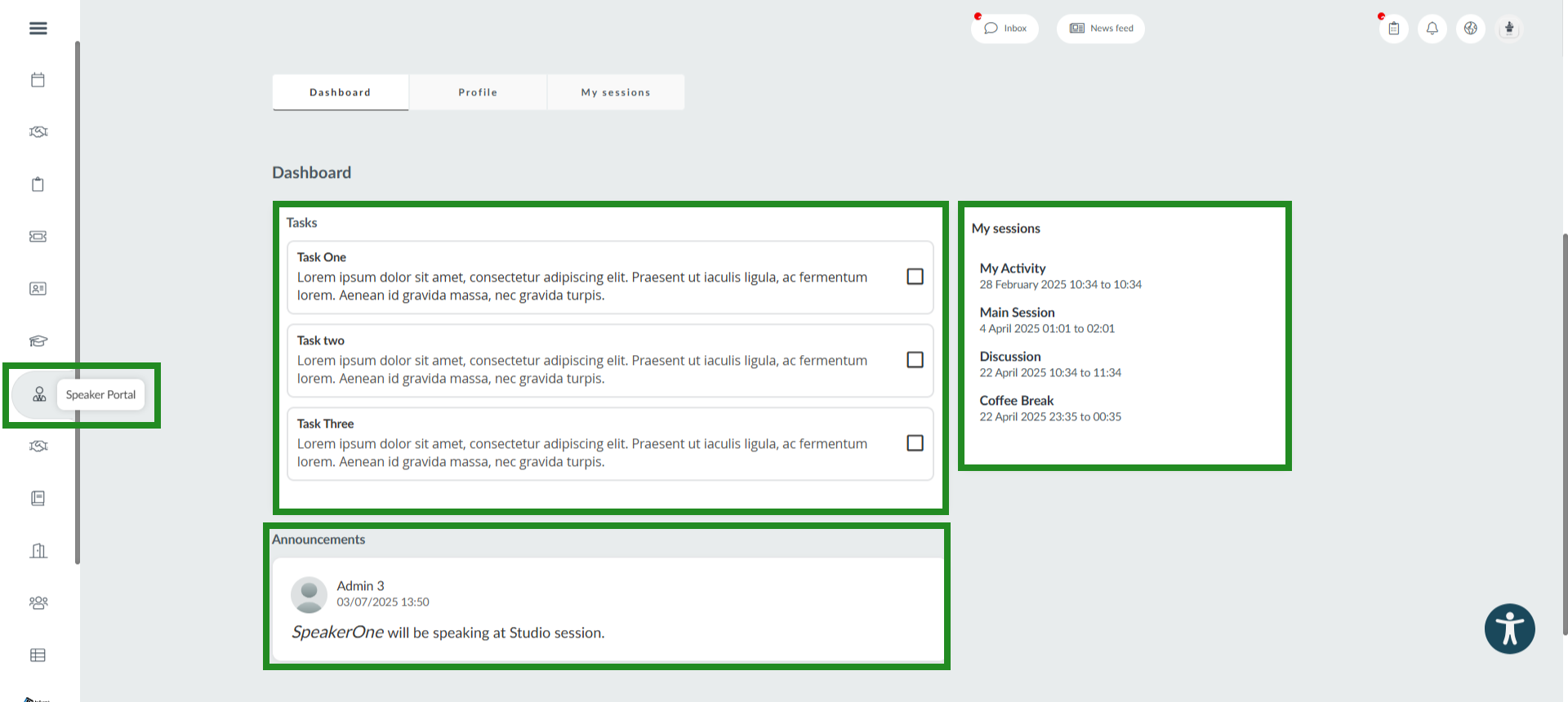
Task: Open notifications bell icon
Action: pos(1432,29)
